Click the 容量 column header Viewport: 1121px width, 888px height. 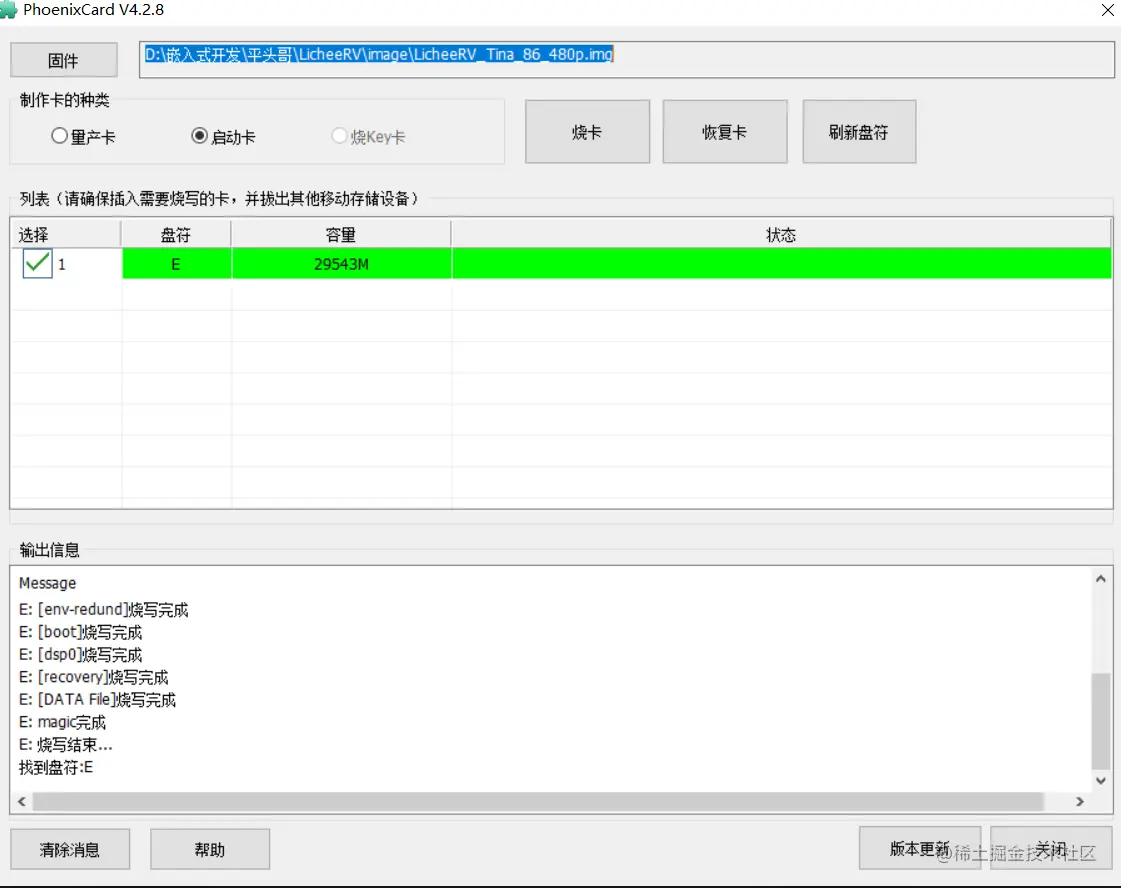(x=340, y=234)
